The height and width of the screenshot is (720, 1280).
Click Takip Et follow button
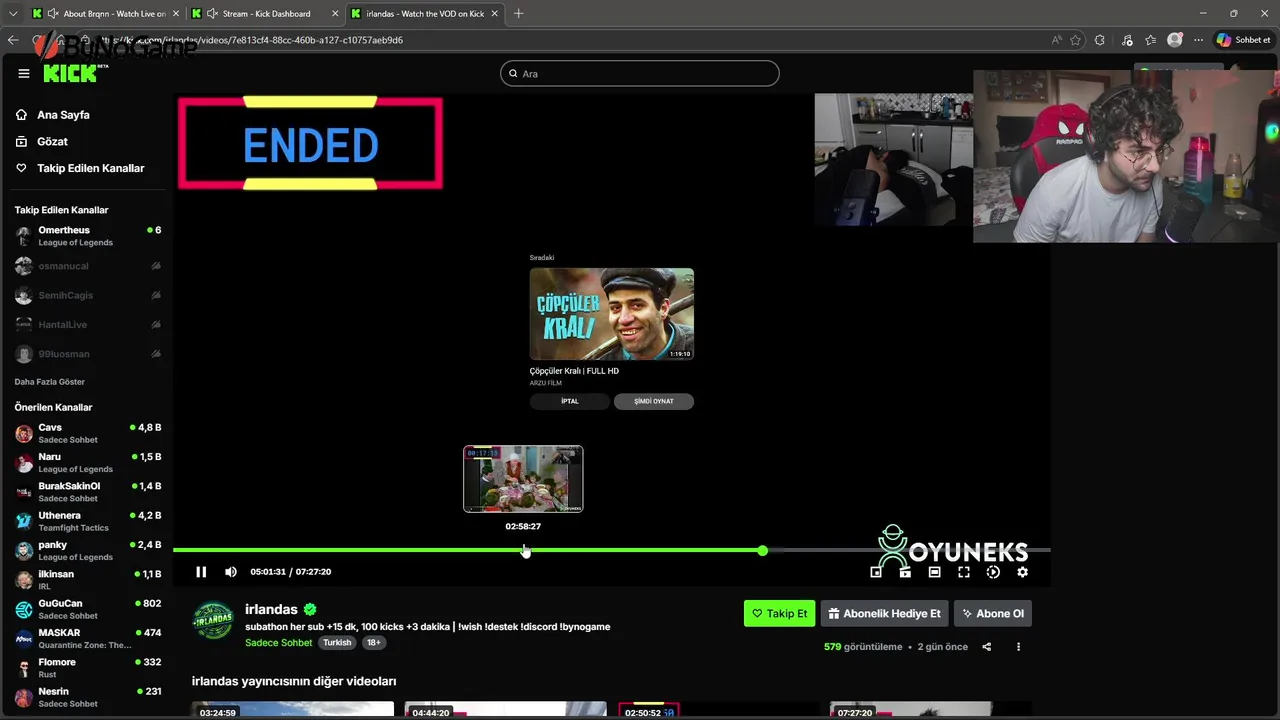[779, 614]
